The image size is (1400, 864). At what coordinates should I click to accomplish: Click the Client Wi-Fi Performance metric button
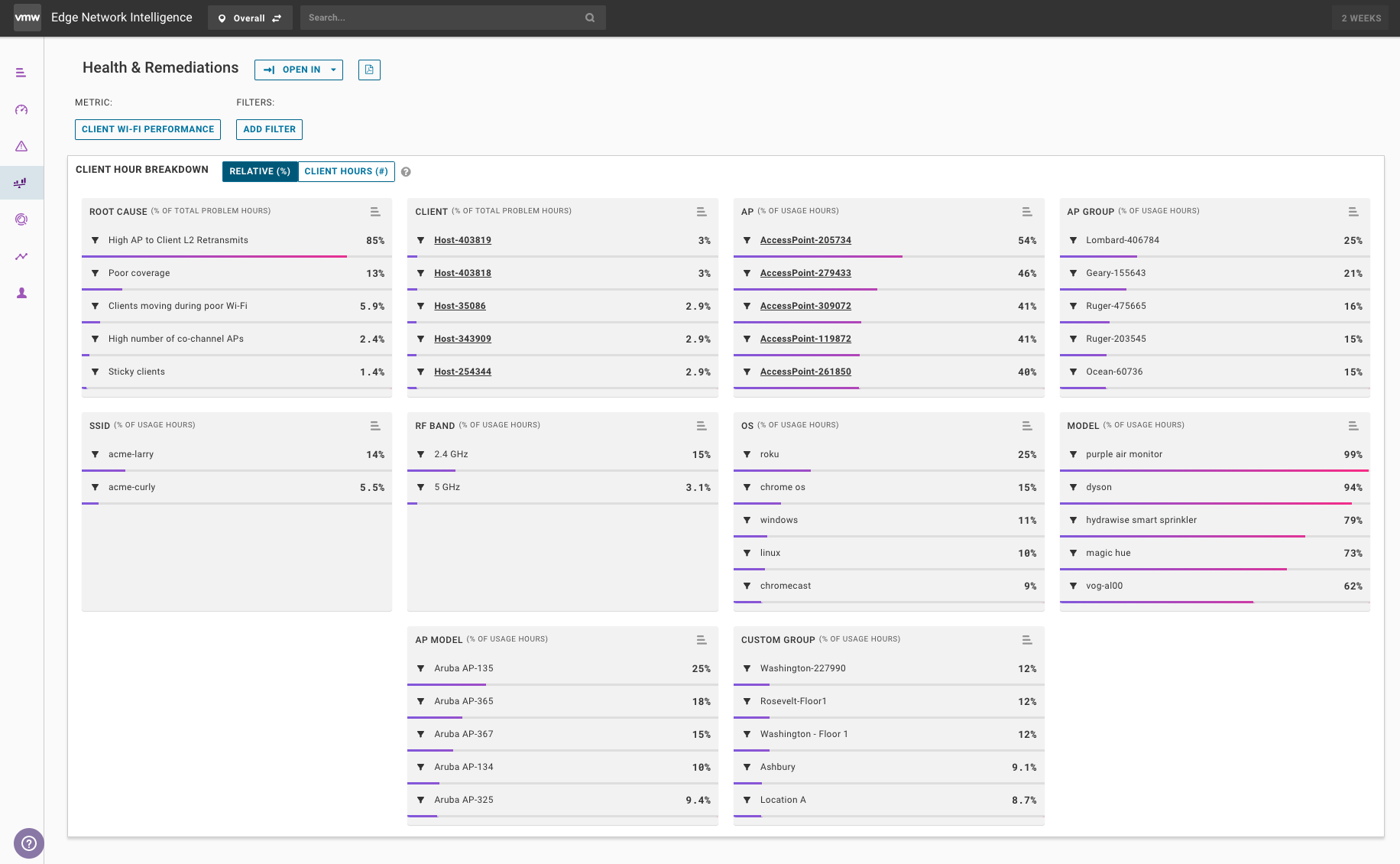pos(147,129)
